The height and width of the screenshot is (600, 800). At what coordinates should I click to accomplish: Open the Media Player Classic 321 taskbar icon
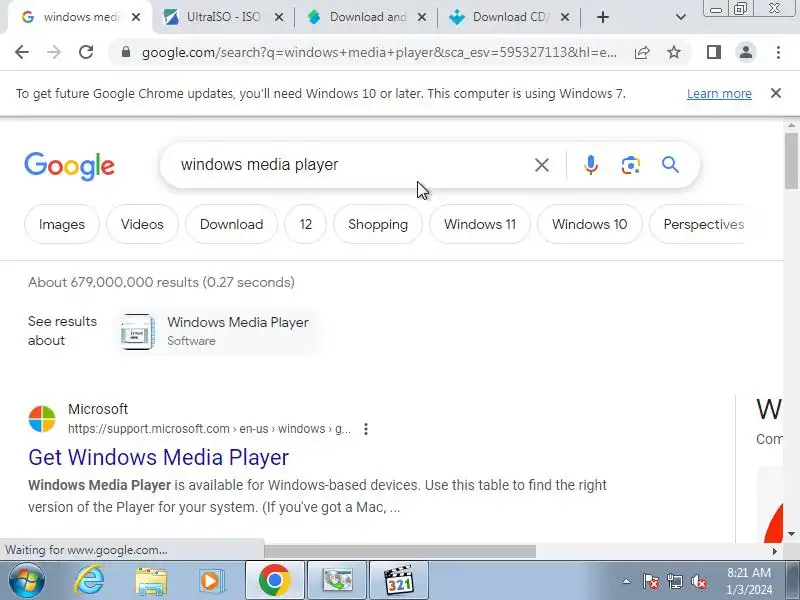click(x=398, y=580)
